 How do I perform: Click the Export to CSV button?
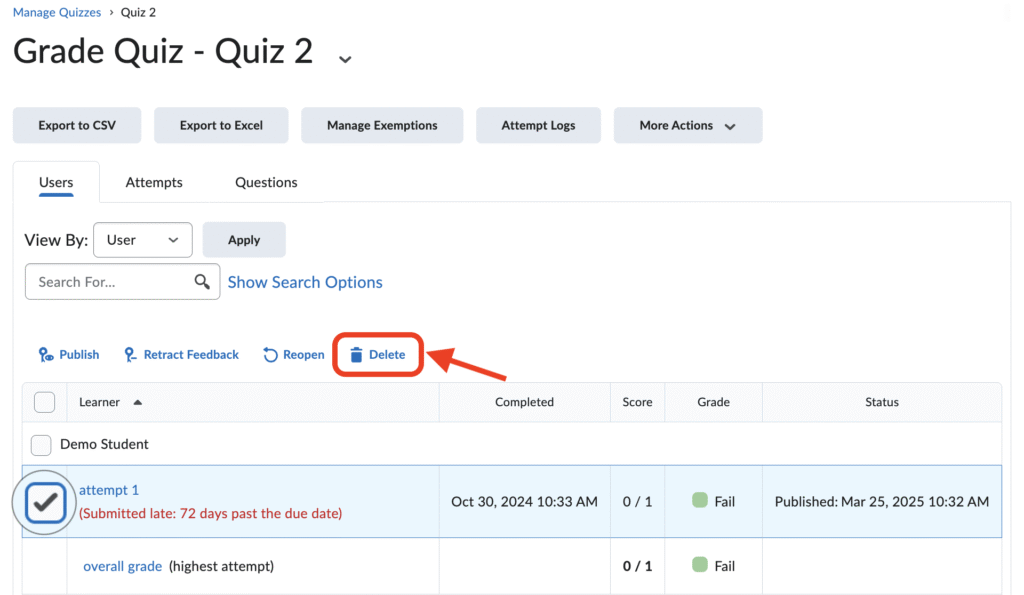pos(77,125)
